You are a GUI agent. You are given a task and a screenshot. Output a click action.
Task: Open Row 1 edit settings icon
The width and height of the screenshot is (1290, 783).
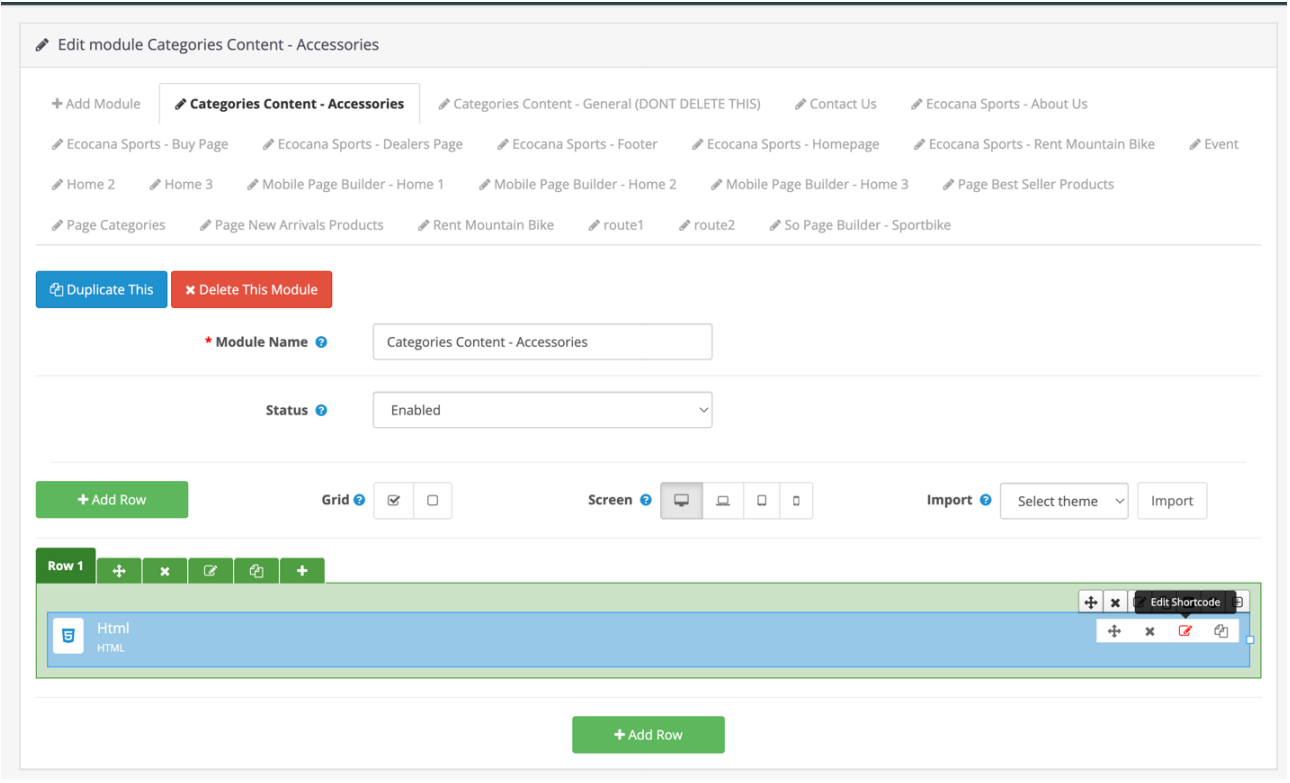click(210, 570)
